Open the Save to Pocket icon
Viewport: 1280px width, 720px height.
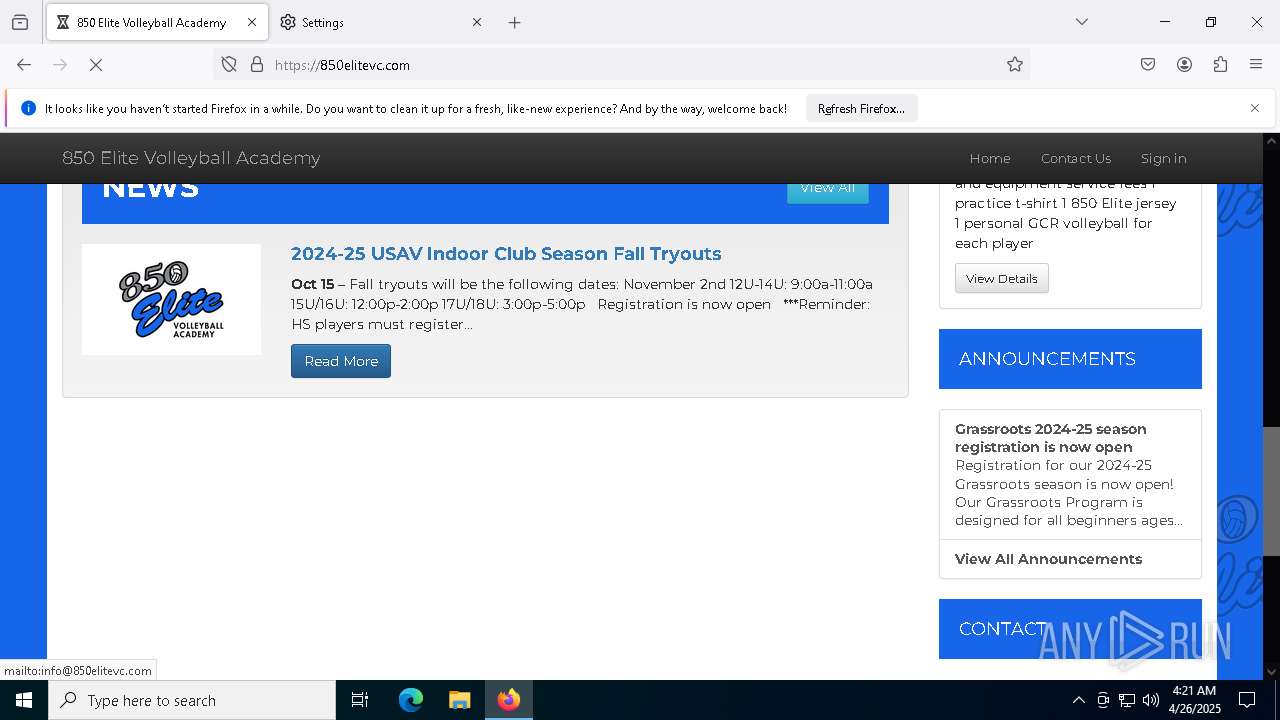[1148, 65]
